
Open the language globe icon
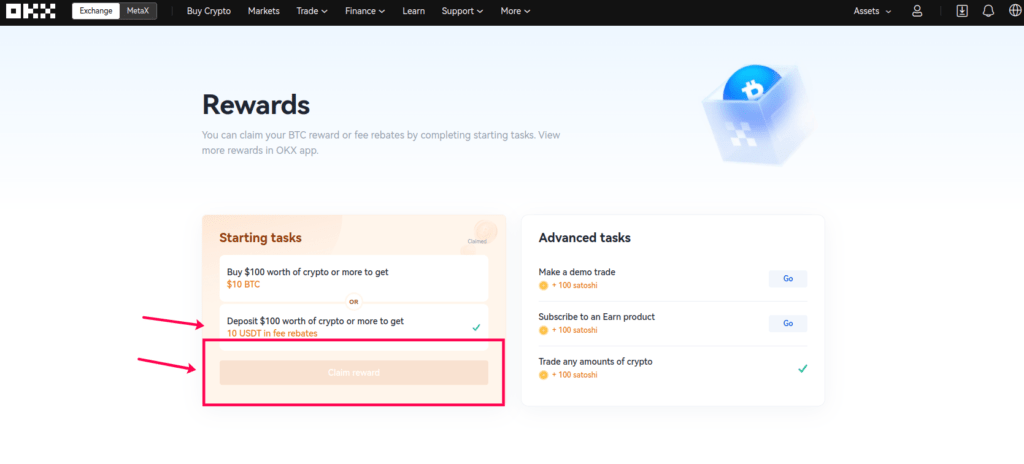tap(1015, 11)
